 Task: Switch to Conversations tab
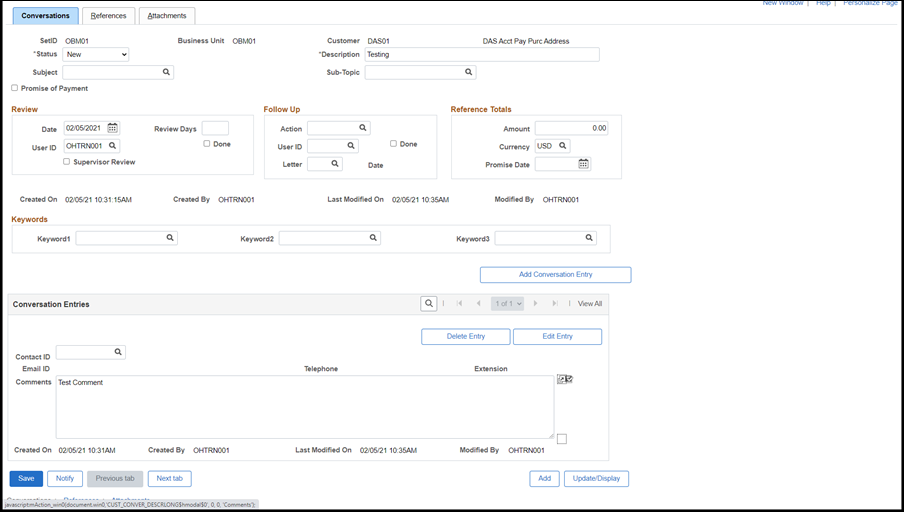pos(46,16)
